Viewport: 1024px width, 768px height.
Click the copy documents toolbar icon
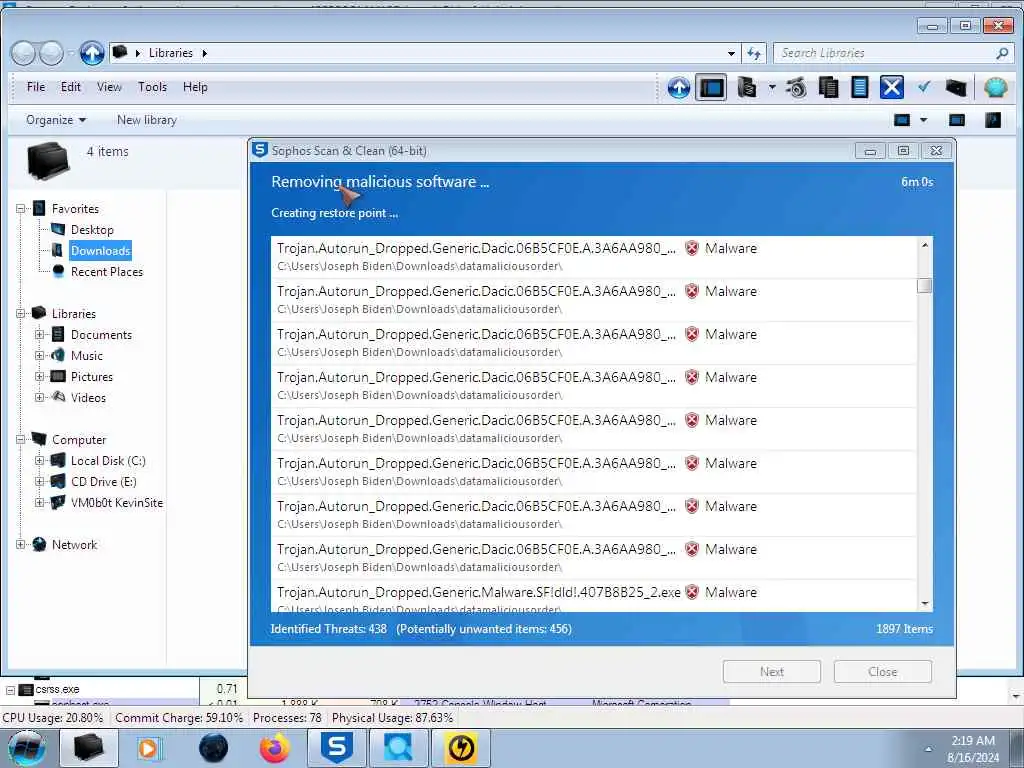(x=828, y=88)
